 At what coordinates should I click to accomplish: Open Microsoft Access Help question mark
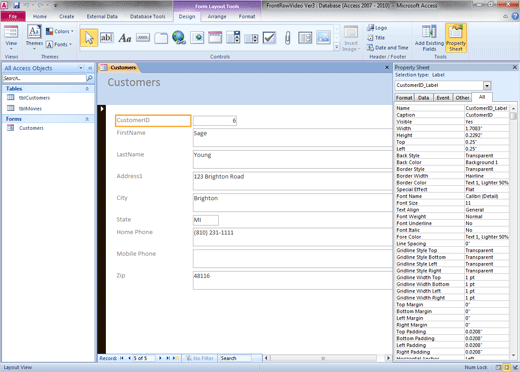[515, 16]
